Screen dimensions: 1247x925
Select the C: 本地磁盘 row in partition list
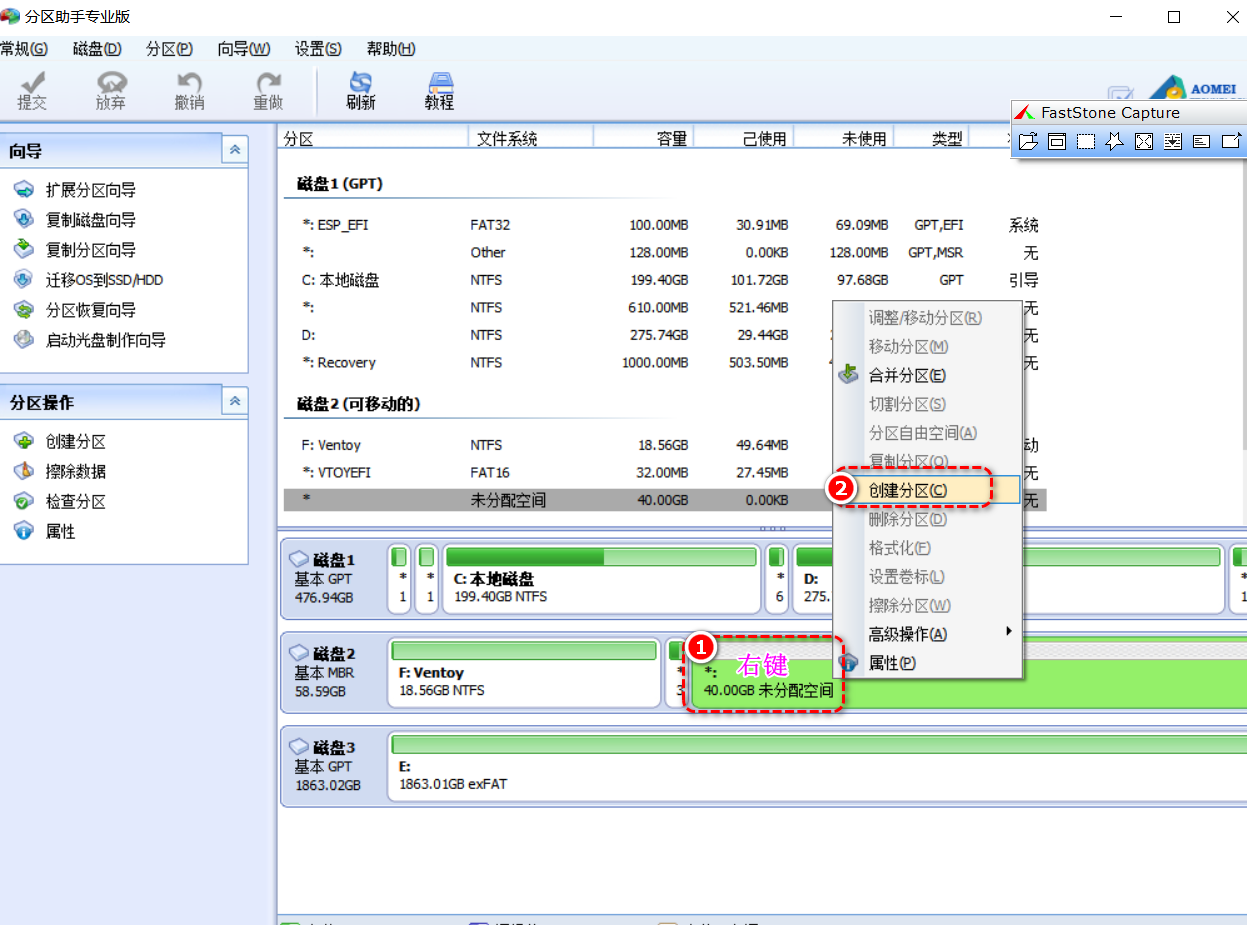pos(665,280)
